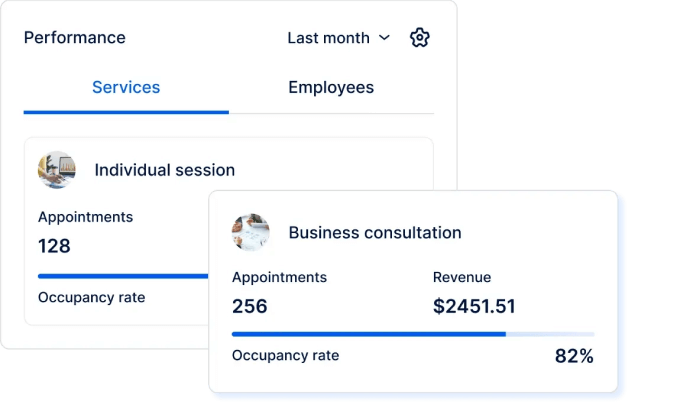
Task: Click the 82% occupancy rate value
Action: click(574, 356)
